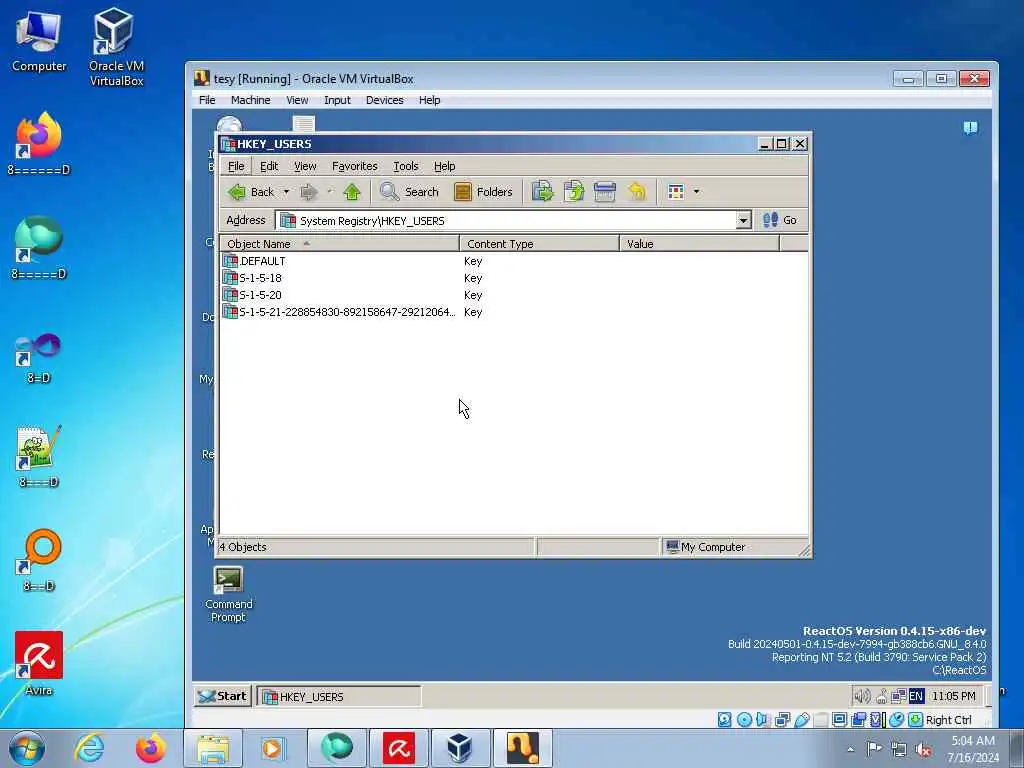This screenshot has height=768, width=1024.
Task: Open Oracle VM VirtualBox desktop shortcut
Action: (116, 47)
